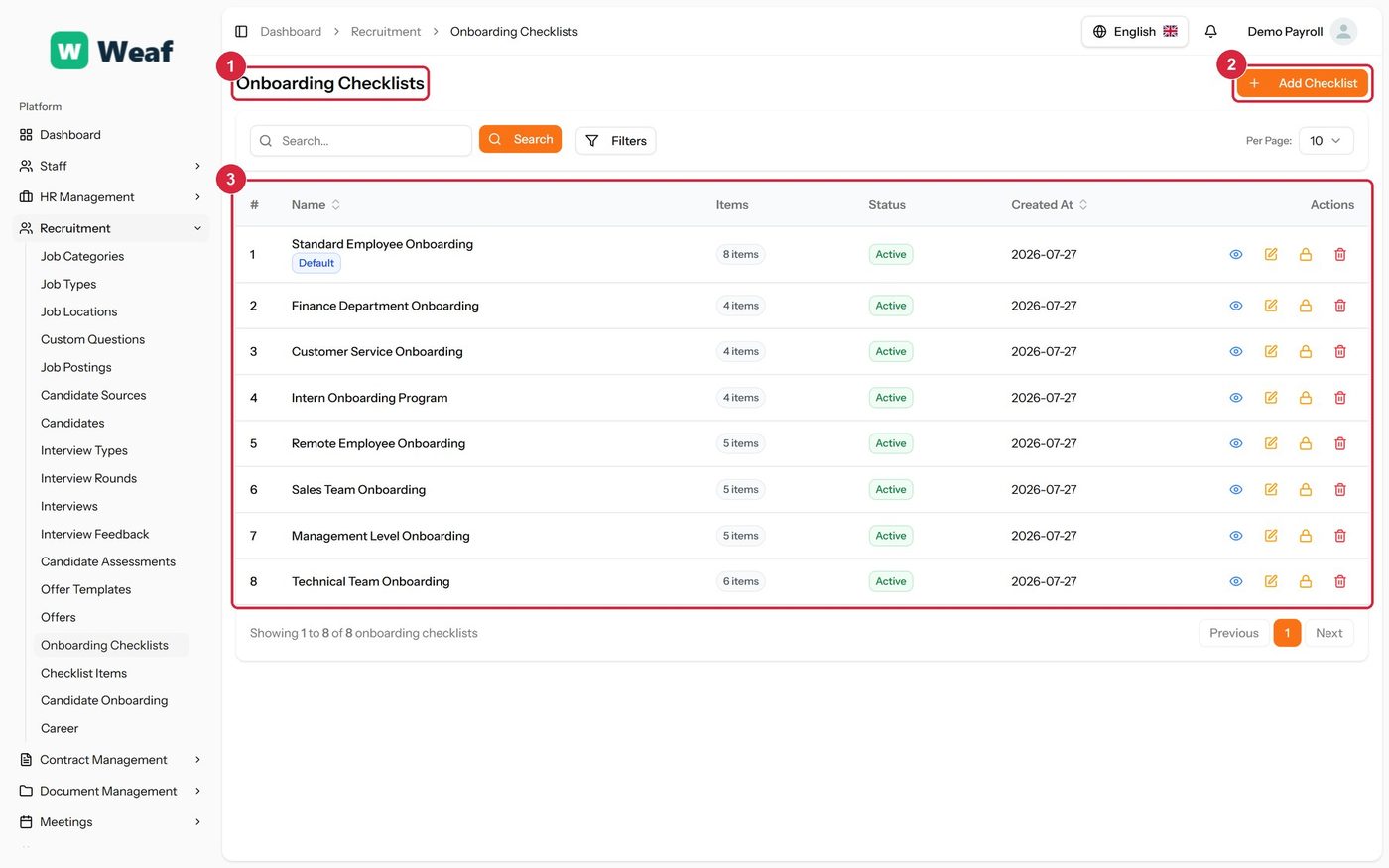Select page 1 in pagination
Viewport: 1389px width, 868px height.
coord(1287,633)
